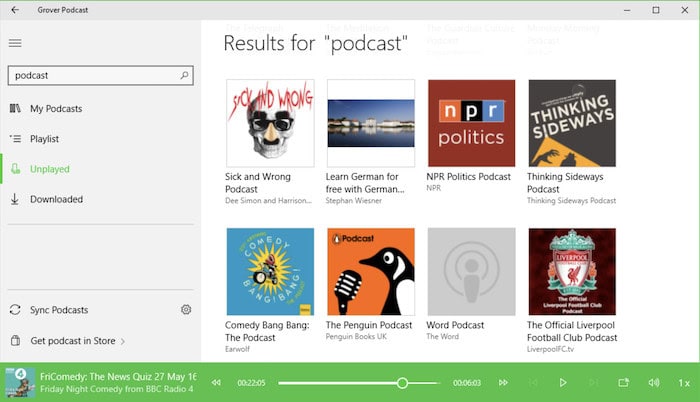
Task: Open My Podcasts section
Action: [x=100, y=109]
